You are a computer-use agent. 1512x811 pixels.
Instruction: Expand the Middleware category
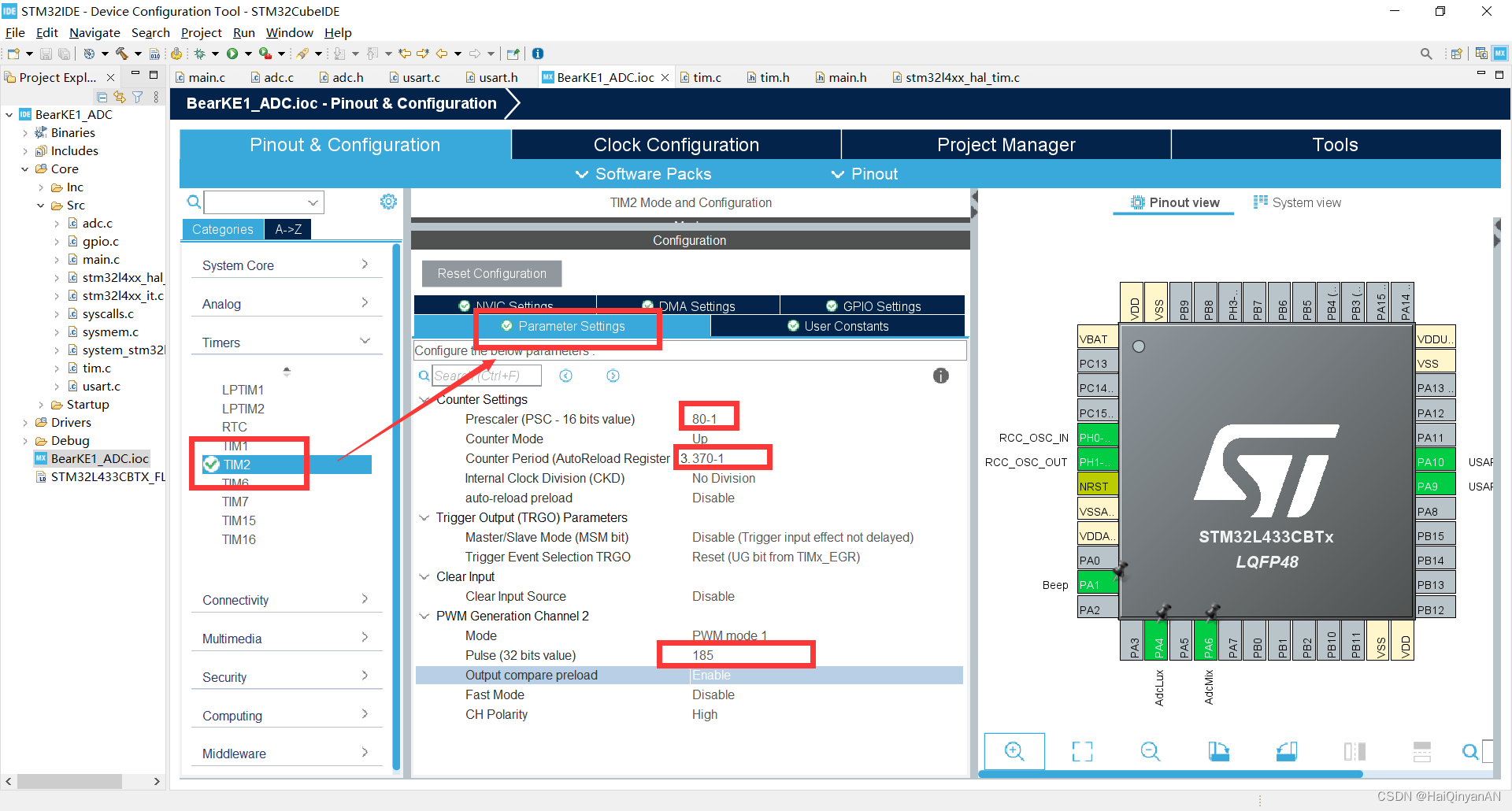(x=287, y=754)
